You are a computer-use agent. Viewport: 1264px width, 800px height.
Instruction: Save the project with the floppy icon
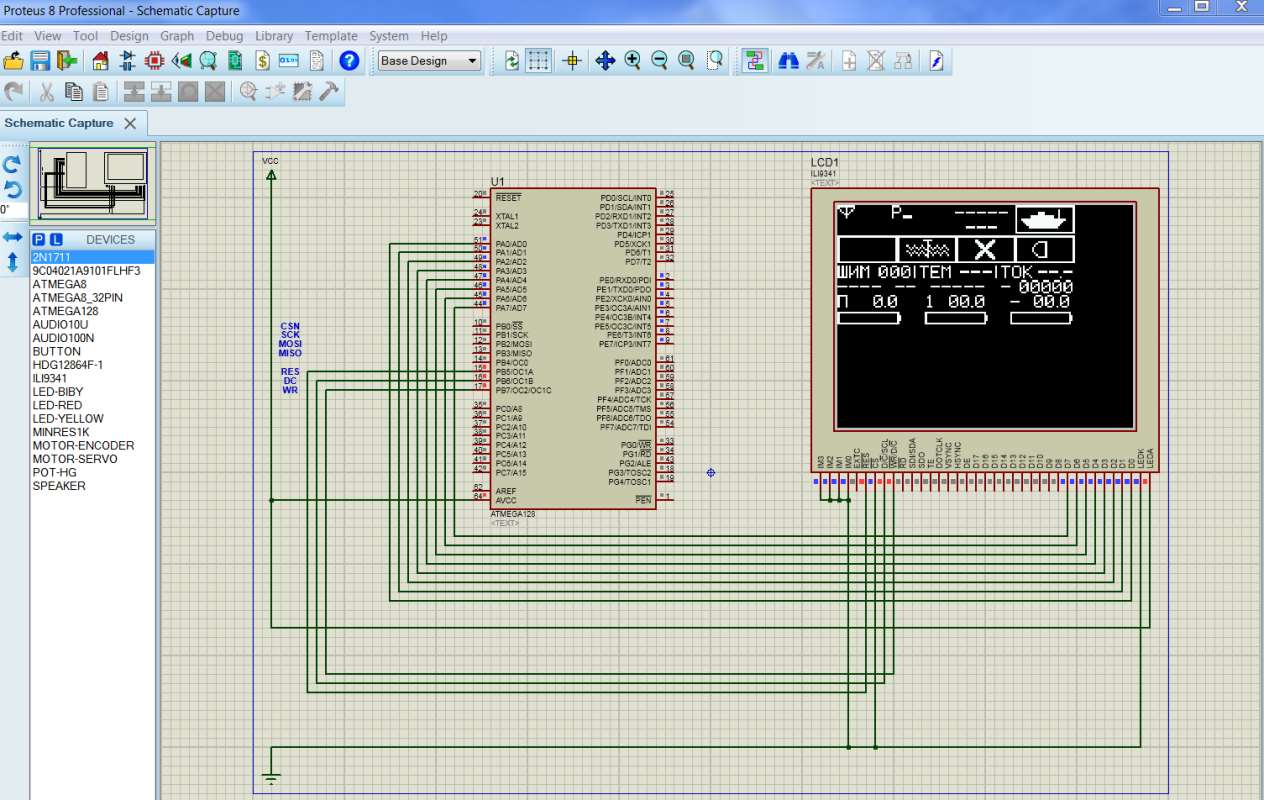(x=40, y=61)
